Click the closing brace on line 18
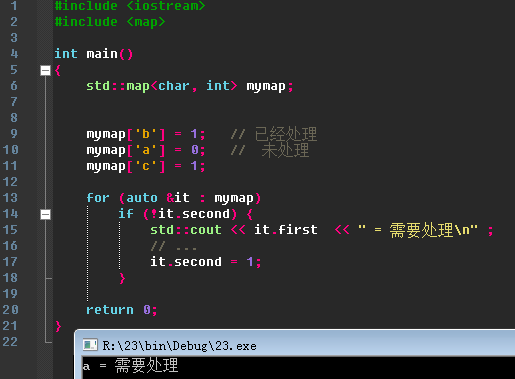 coord(122,278)
